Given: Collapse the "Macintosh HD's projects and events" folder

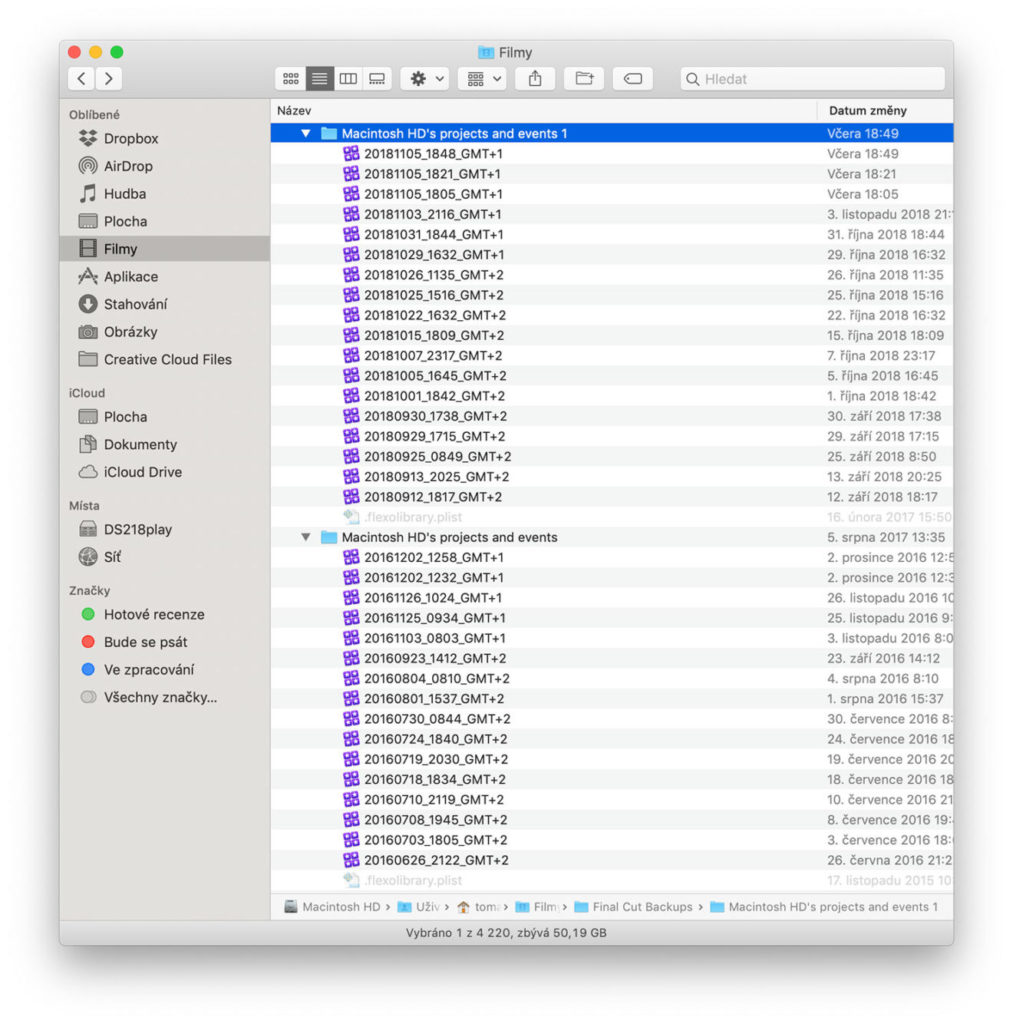Looking at the screenshot, I should (x=305, y=537).
